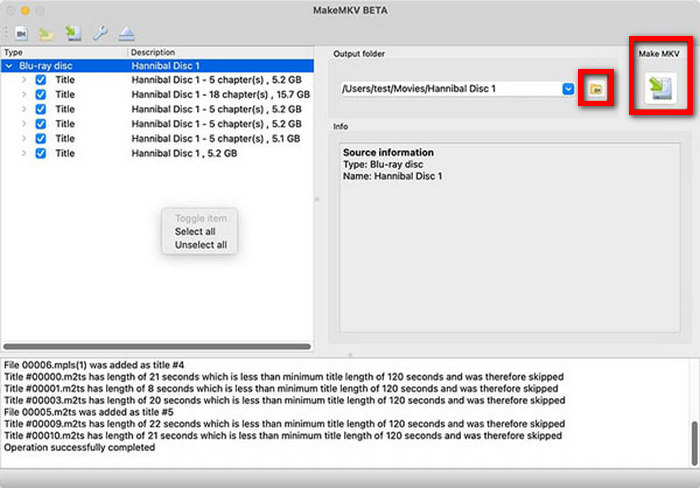The width and height of the screenshot is (700, 488).
Task: Click the horizontal scrollbar under the title list
Action: (x=157, y=346)
